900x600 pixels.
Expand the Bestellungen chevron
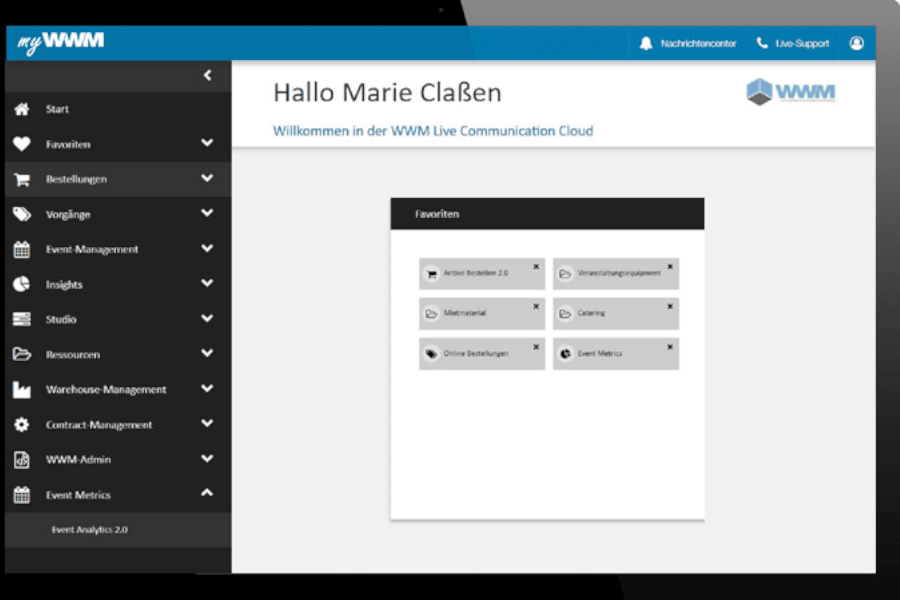point(207,179)
